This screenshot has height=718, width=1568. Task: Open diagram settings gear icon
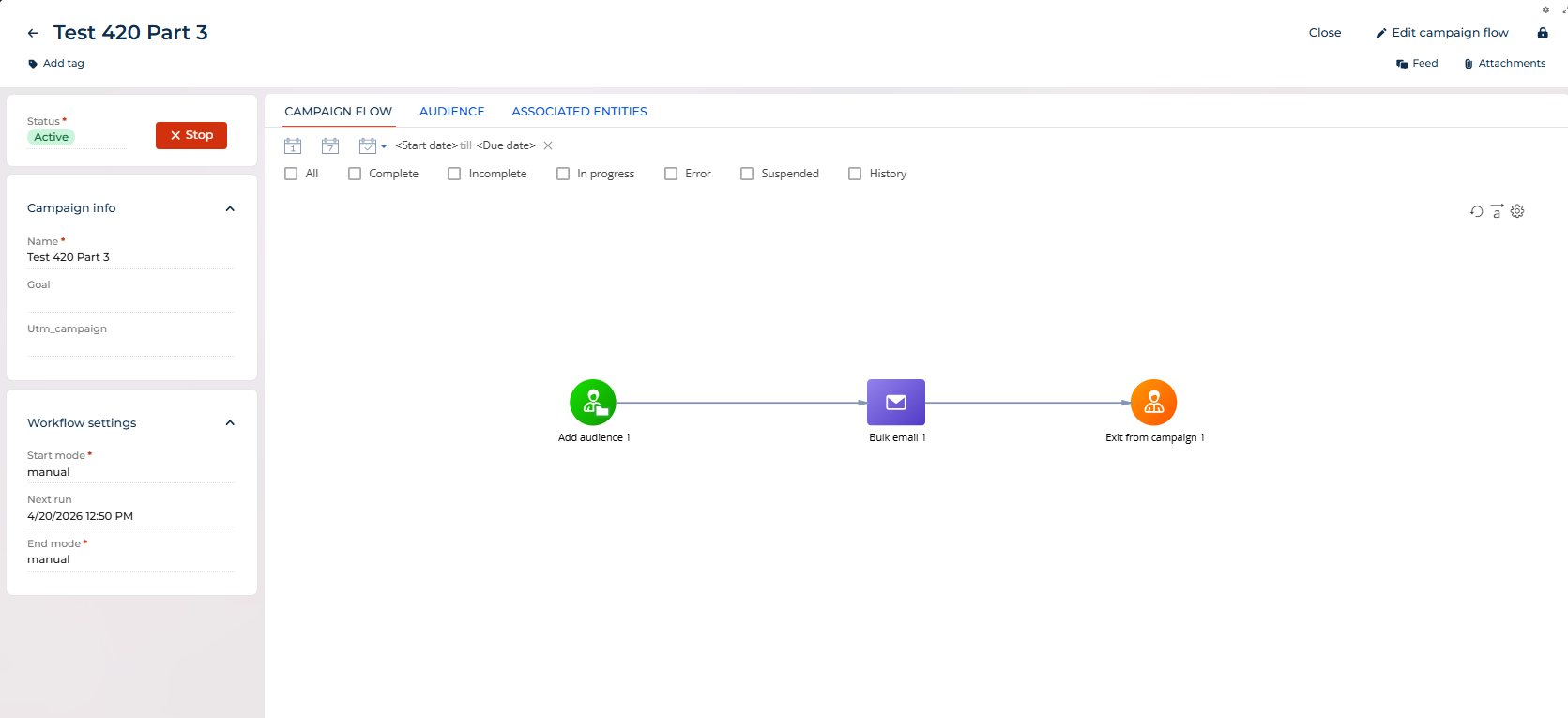coord(1517,211)
